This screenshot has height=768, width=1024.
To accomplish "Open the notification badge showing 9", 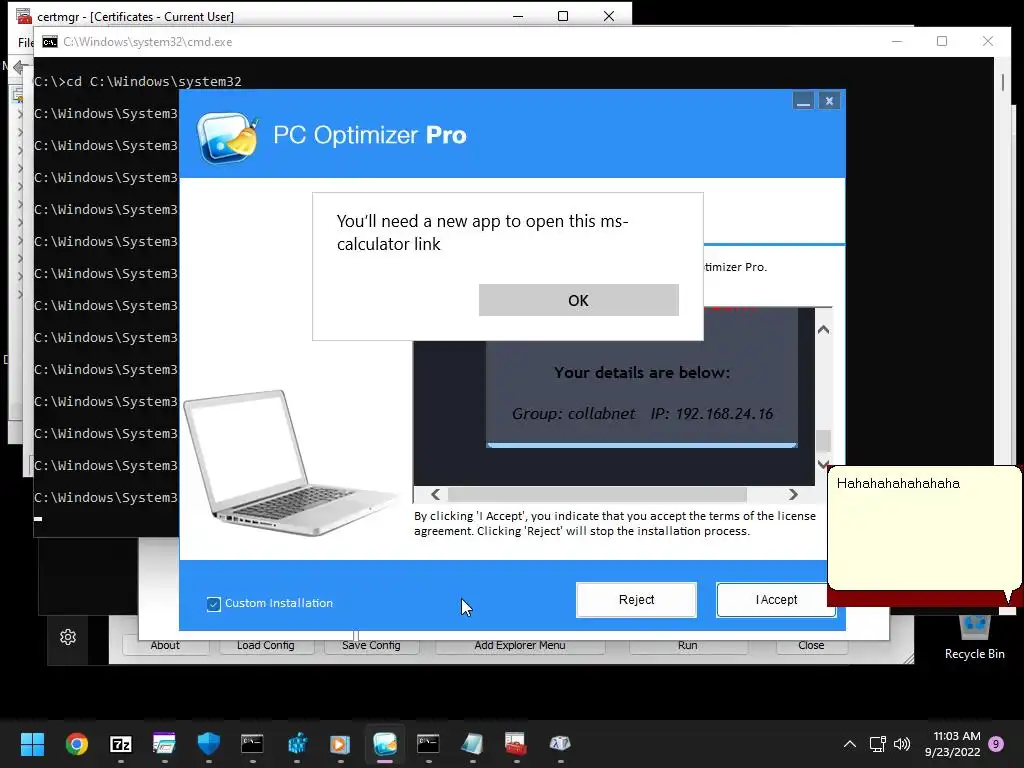I will (x=996, y=744).
